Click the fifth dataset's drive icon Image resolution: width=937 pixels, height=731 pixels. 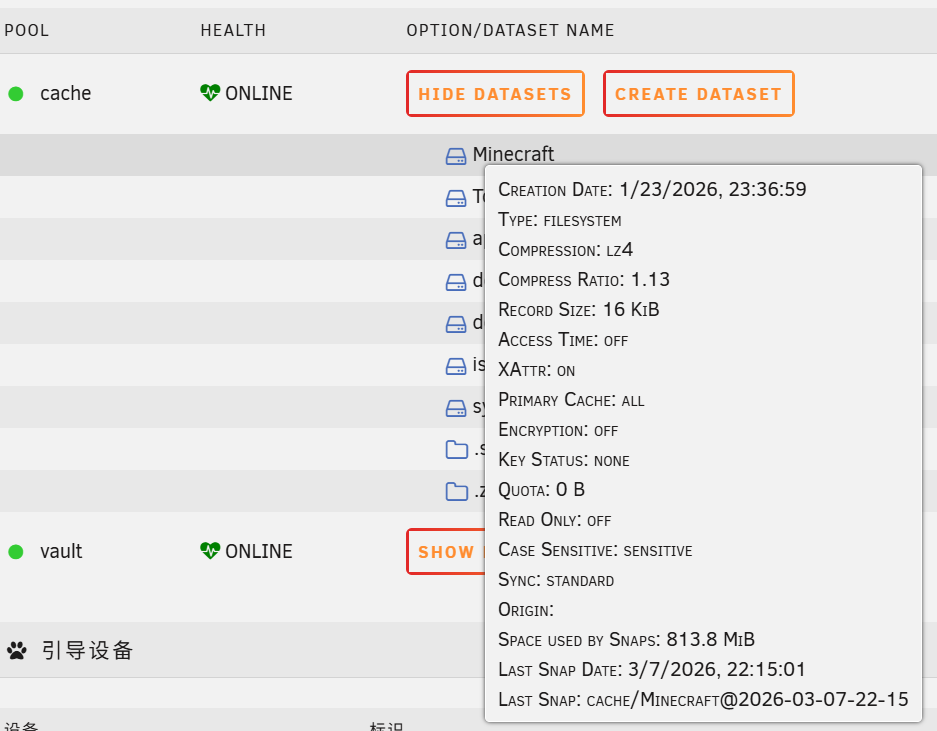click(x=456, y=324)
